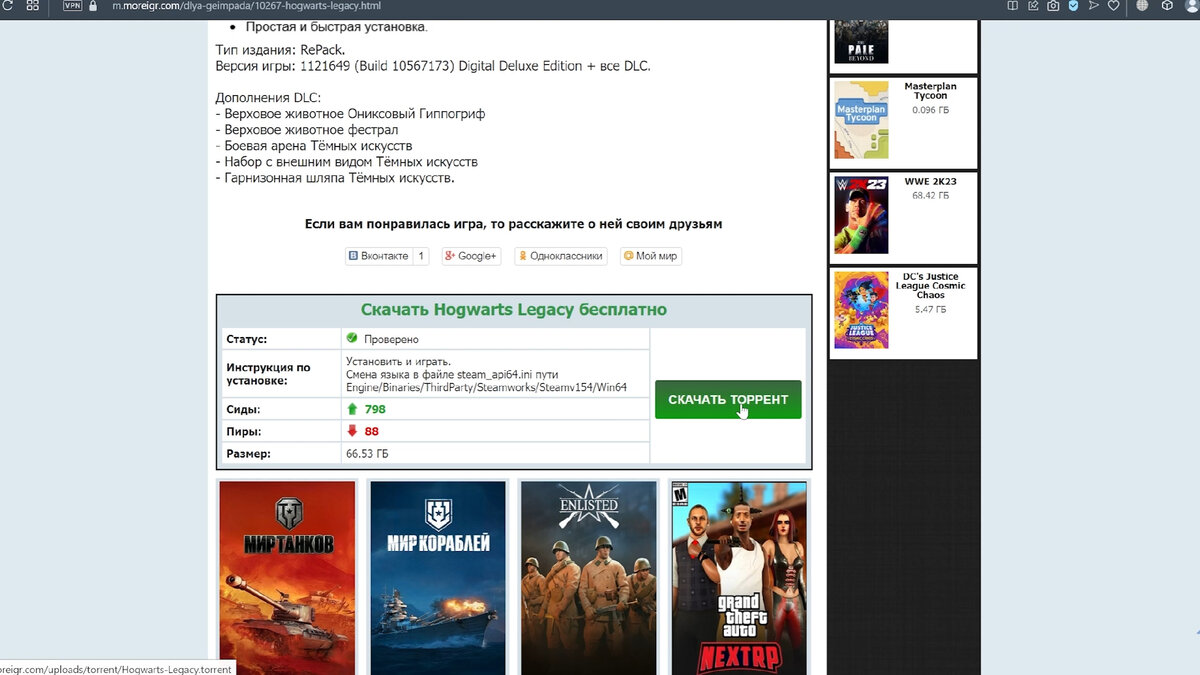Click the Hogwarts-Legacy.torrent status bar link

[116, 669]
